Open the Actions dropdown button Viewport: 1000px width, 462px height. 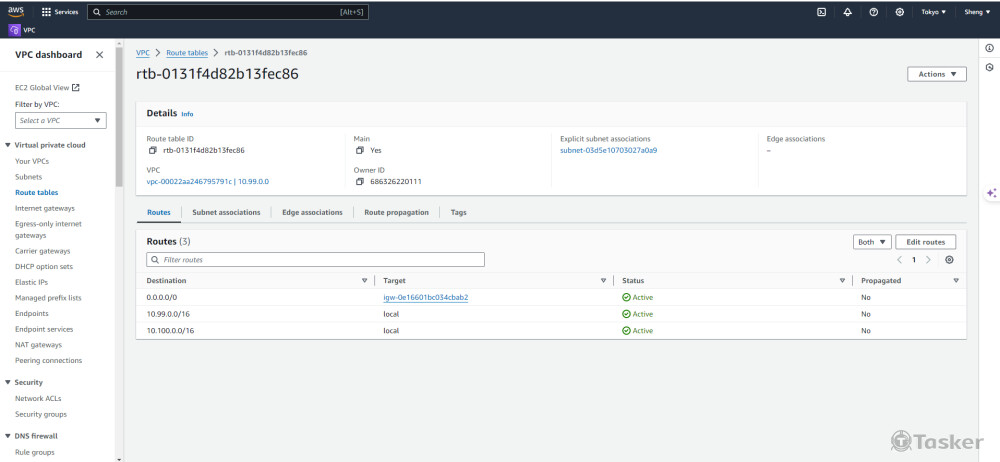pyautogui.click(x=936, y=74)
